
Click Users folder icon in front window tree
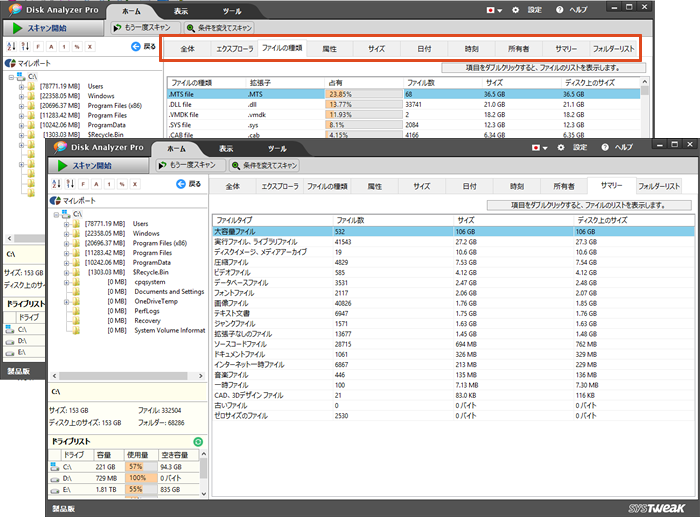pos(76,224)
